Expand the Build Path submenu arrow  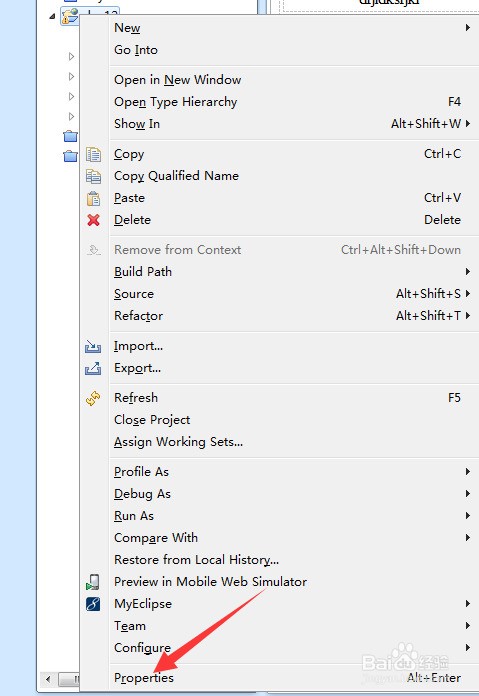point(467,272)
